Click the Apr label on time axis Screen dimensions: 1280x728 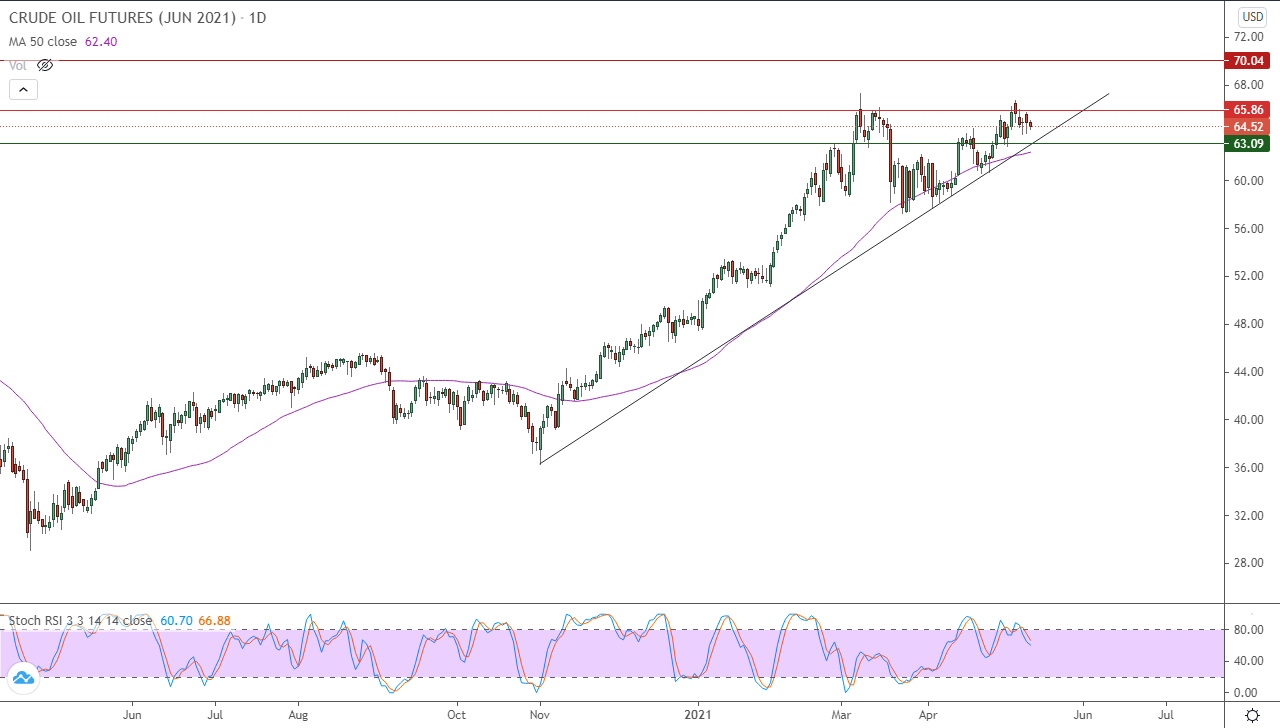click(928, 716)
